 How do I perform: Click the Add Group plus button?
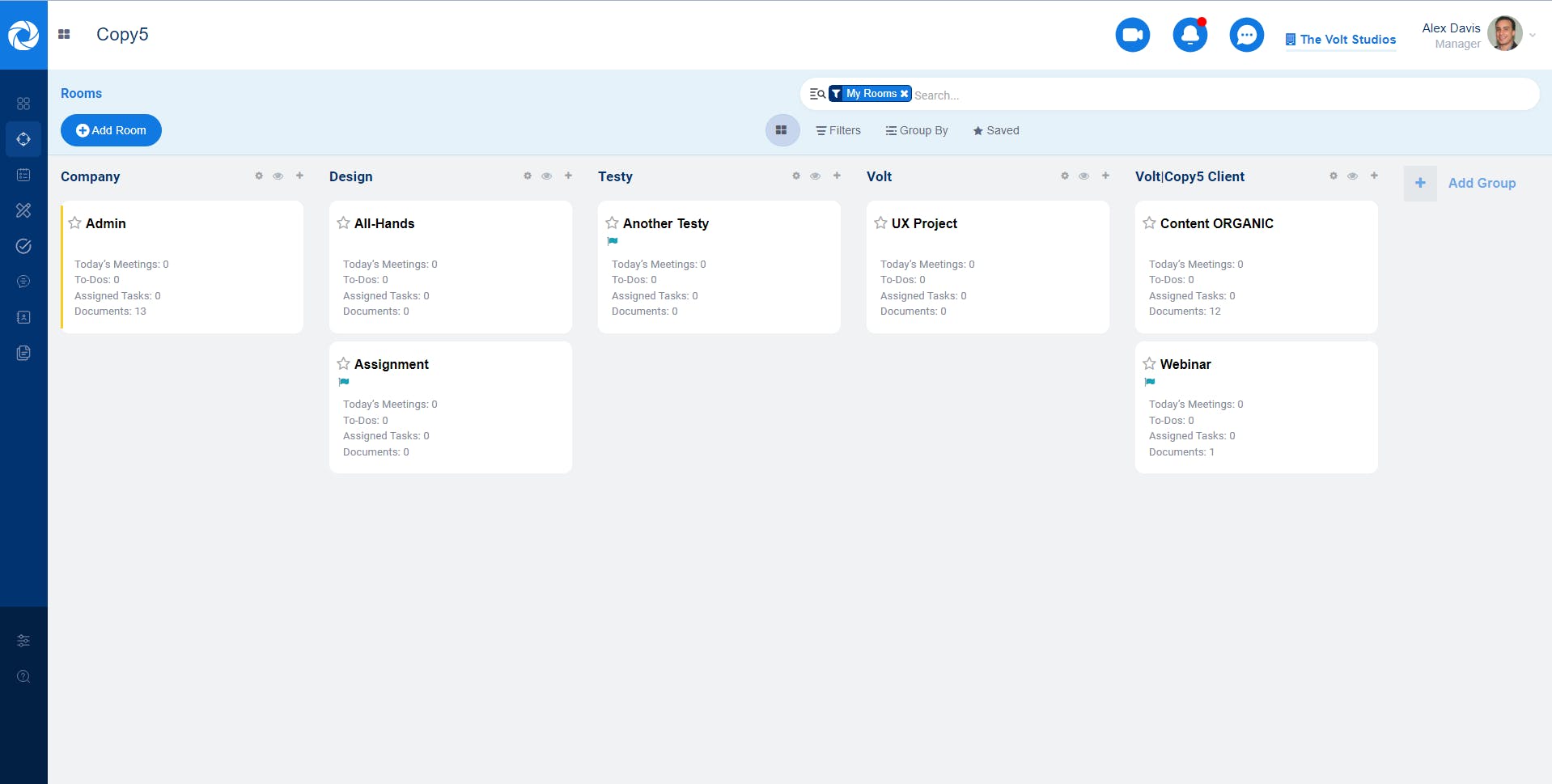click(1420, 183)
